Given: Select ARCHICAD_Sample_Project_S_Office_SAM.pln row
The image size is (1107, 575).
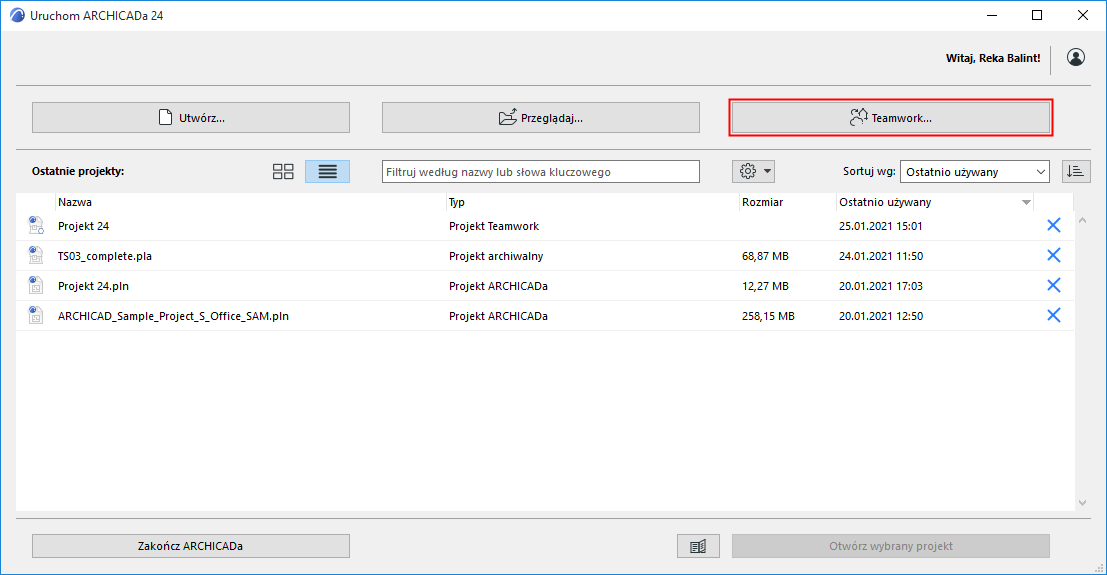Looking at the screenshot, I should click(x=544, y=316).
